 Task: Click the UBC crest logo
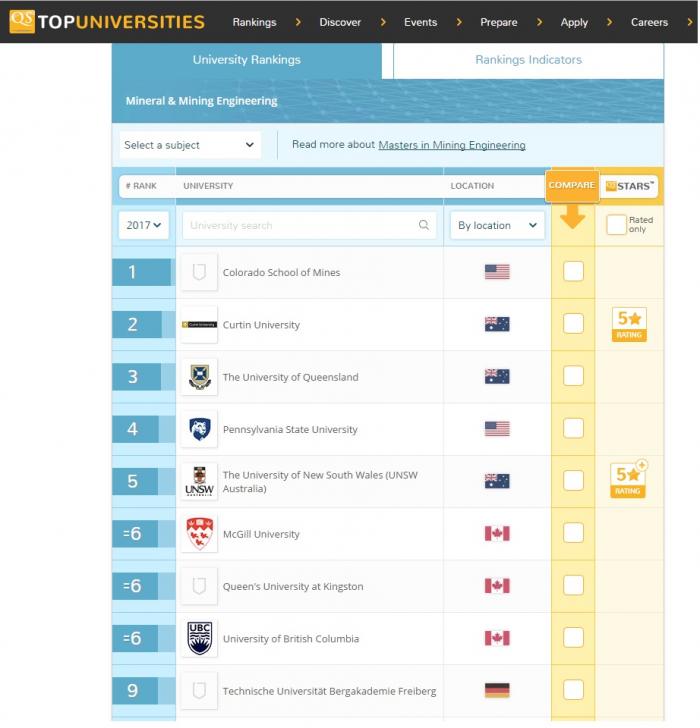(199, 638)
